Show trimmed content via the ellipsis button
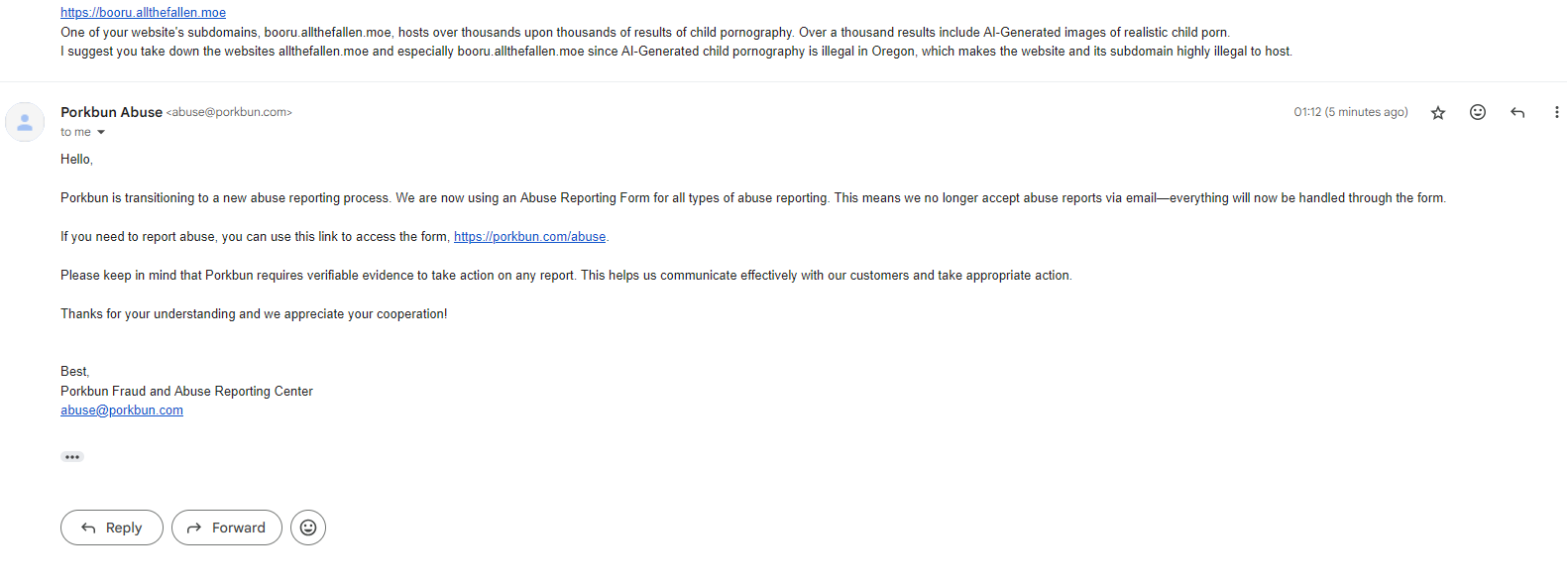This screenshot has width=1568, height=588. [72, 457]
